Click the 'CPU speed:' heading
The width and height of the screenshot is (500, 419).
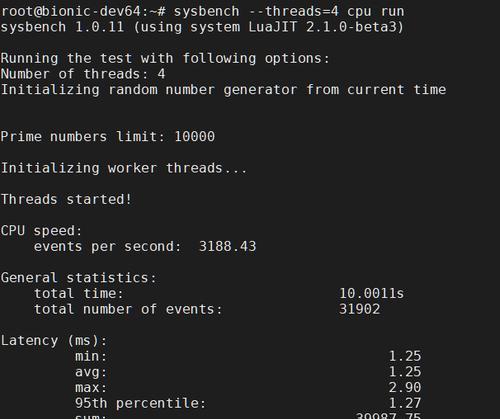click(x=41, y=231)
